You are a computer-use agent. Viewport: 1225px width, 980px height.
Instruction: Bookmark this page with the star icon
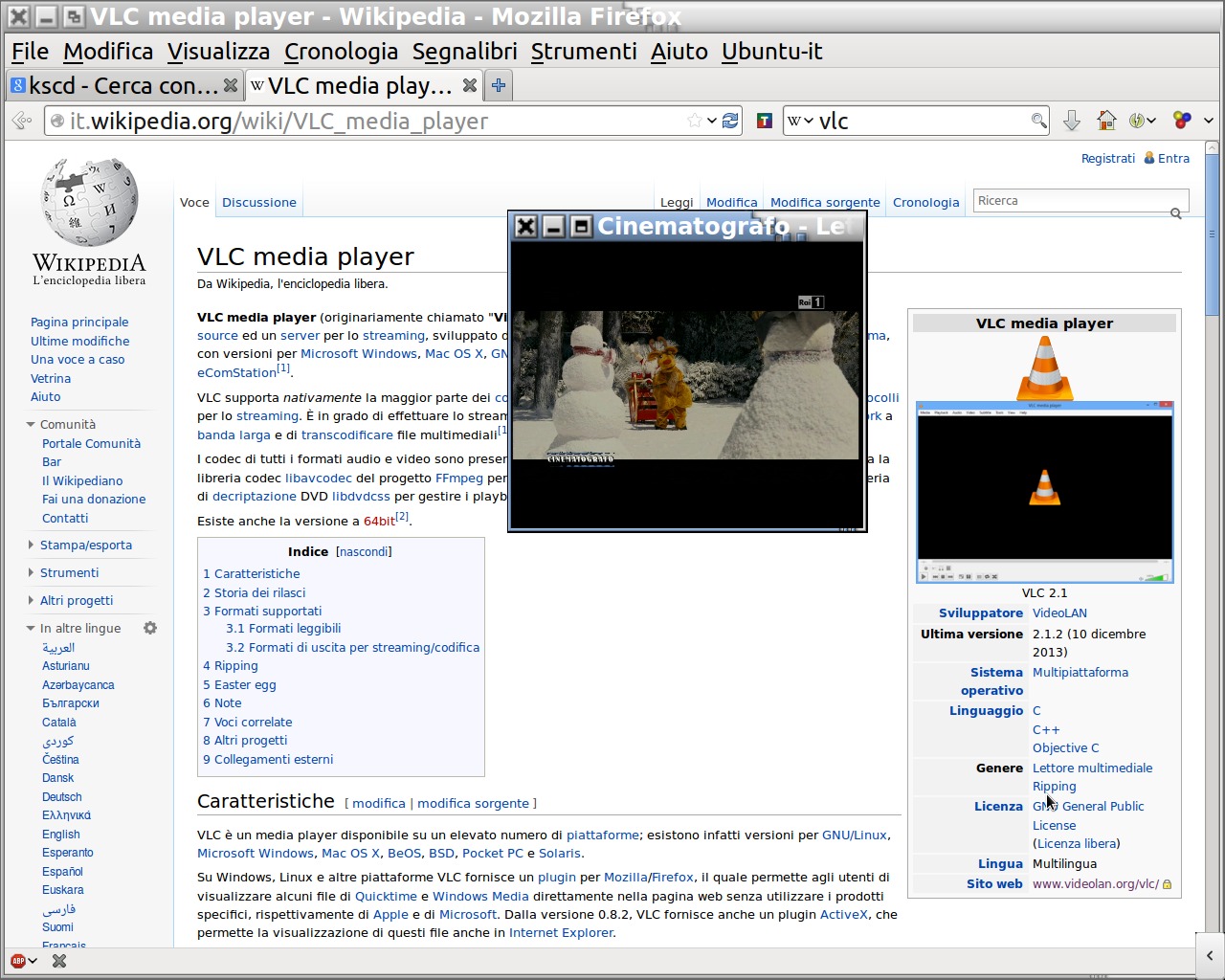click(695, 121)
